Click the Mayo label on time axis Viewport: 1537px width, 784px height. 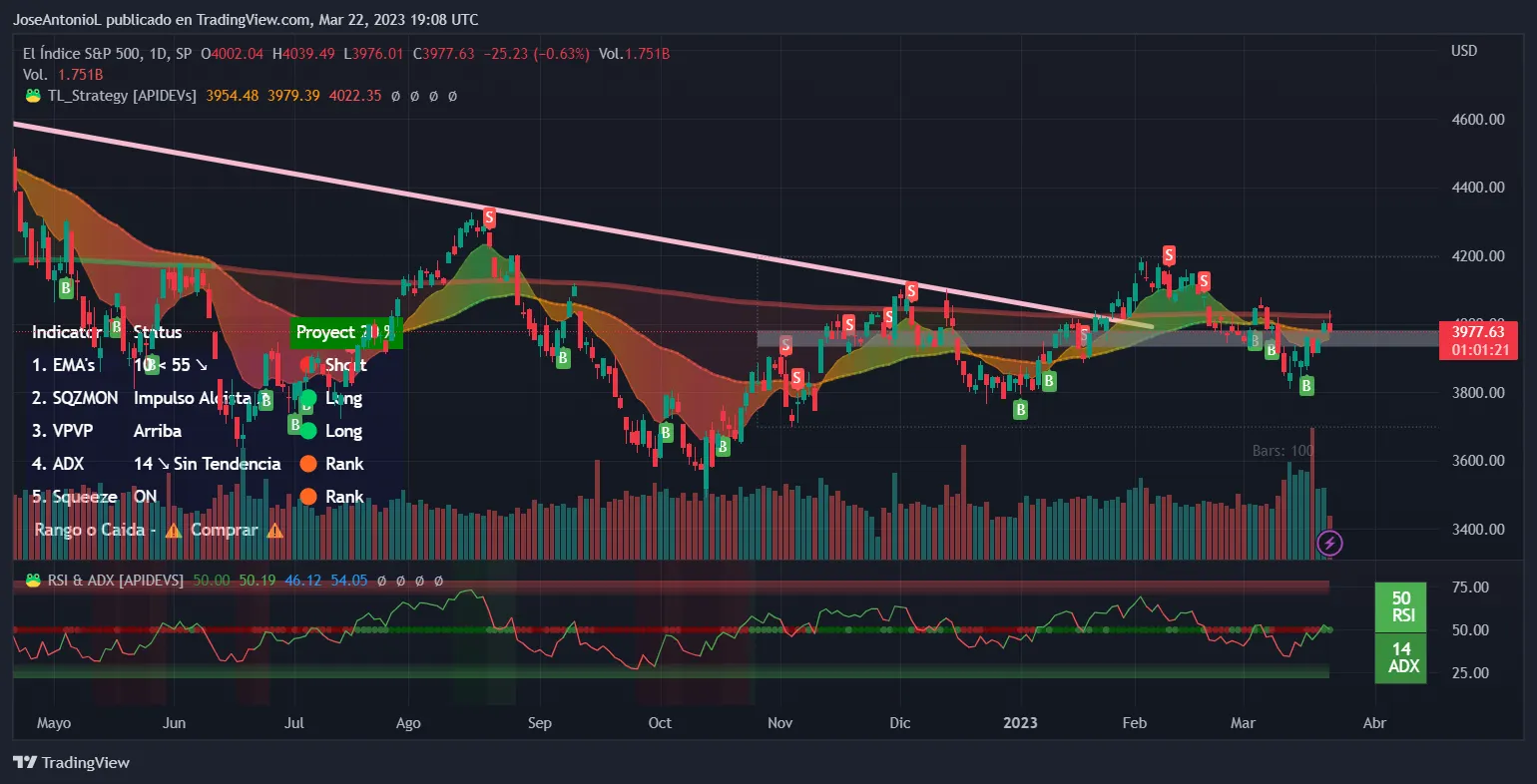tap(54, 723)
